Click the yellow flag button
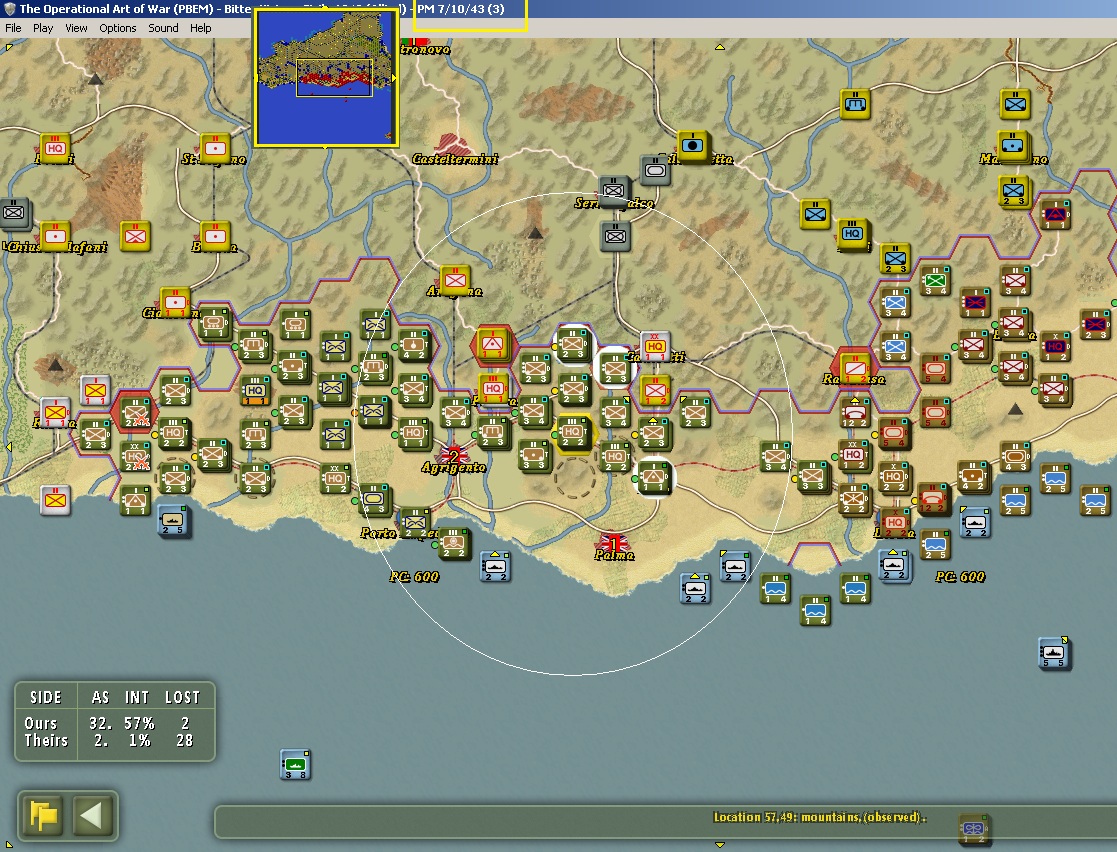Image resolution: width=1117 pixels, height=852 pixels. click(43, 816)
